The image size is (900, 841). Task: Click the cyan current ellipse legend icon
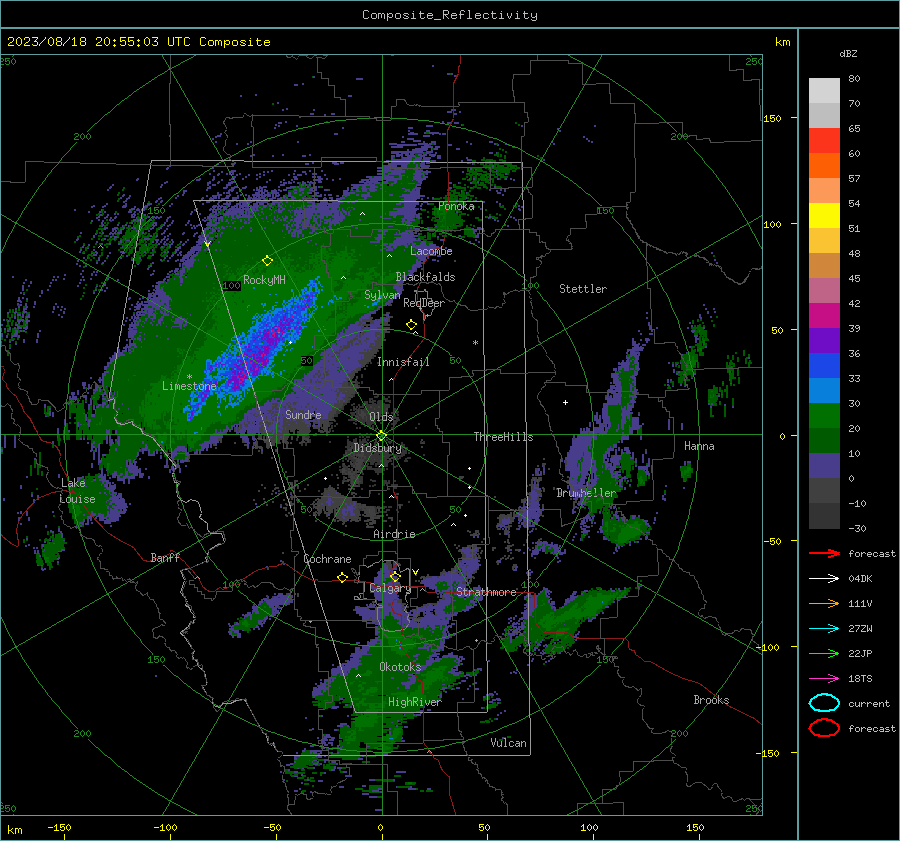(x=824, y=703)
